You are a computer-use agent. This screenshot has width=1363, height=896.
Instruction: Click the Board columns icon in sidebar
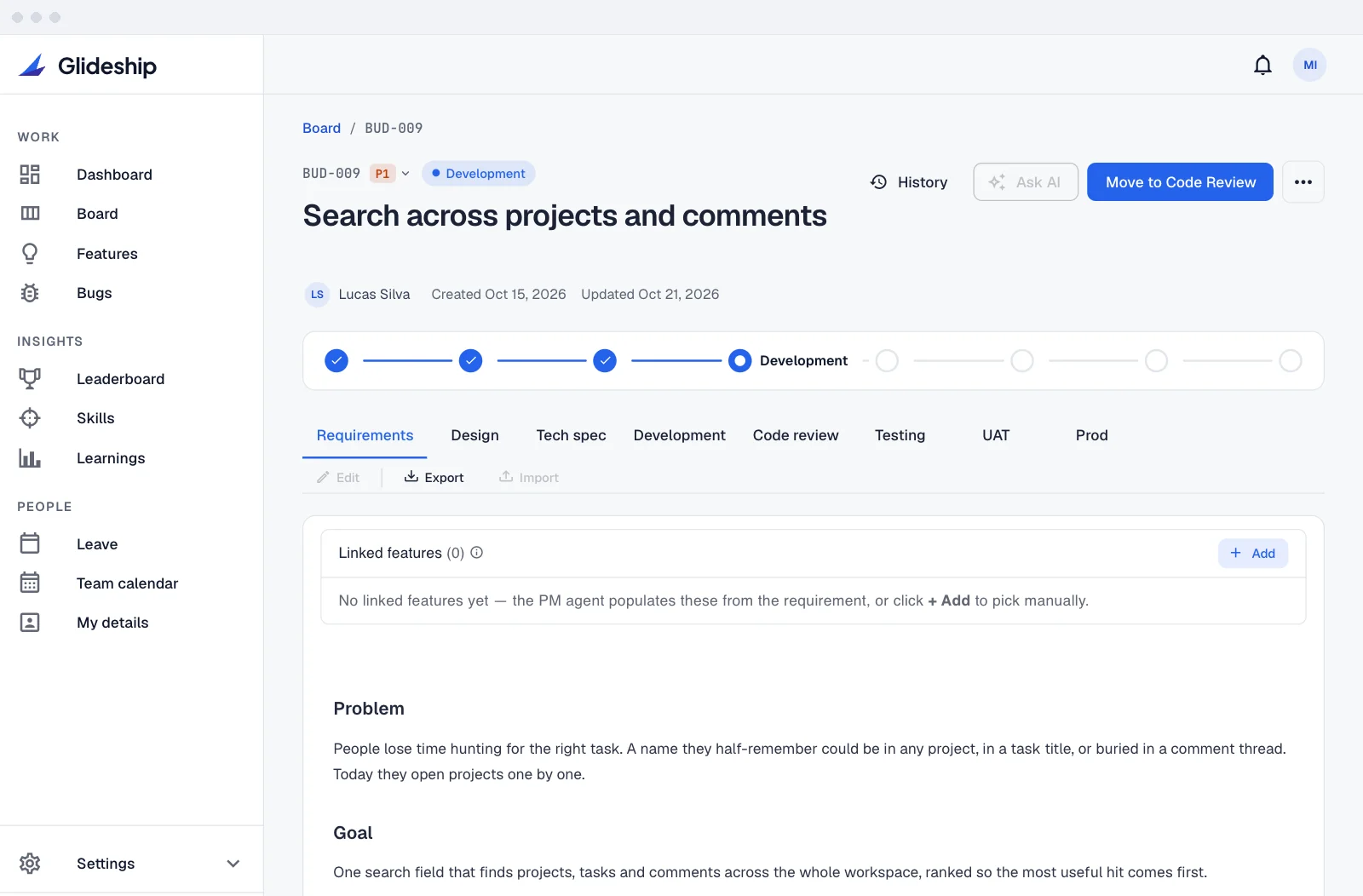[30, 214]
